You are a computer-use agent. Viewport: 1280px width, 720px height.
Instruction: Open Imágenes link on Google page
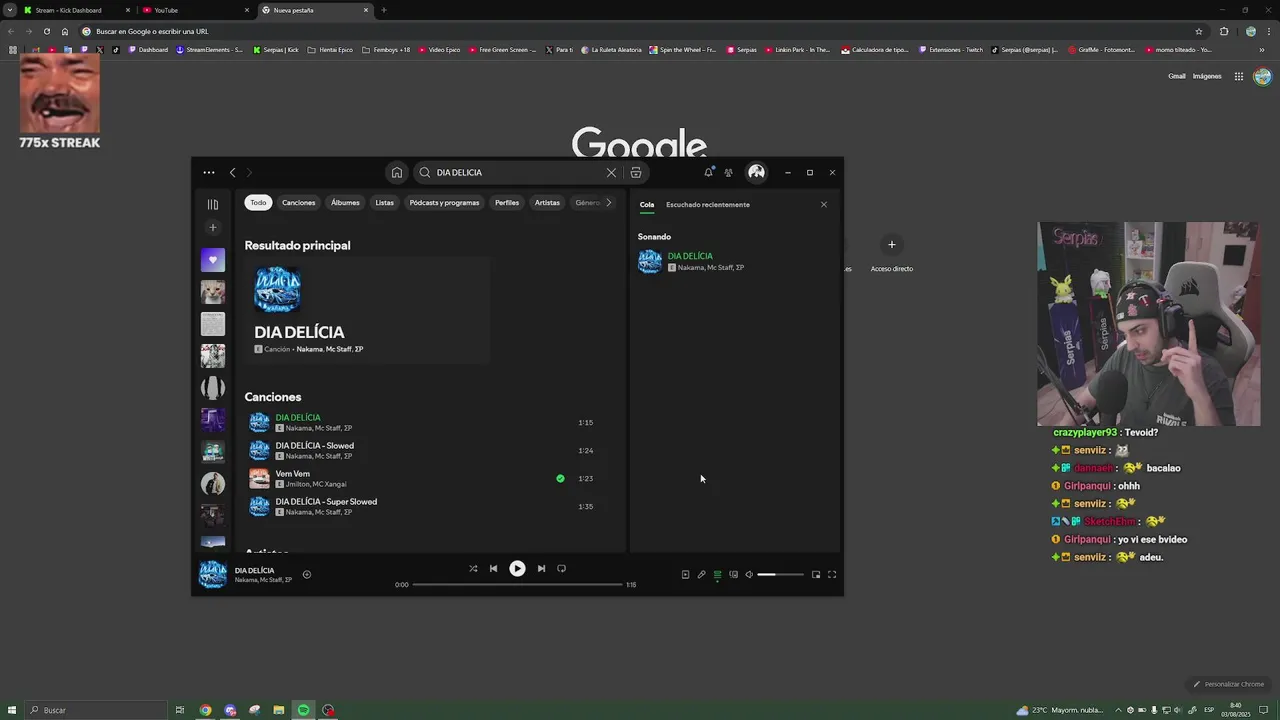tap(1207, 76)
